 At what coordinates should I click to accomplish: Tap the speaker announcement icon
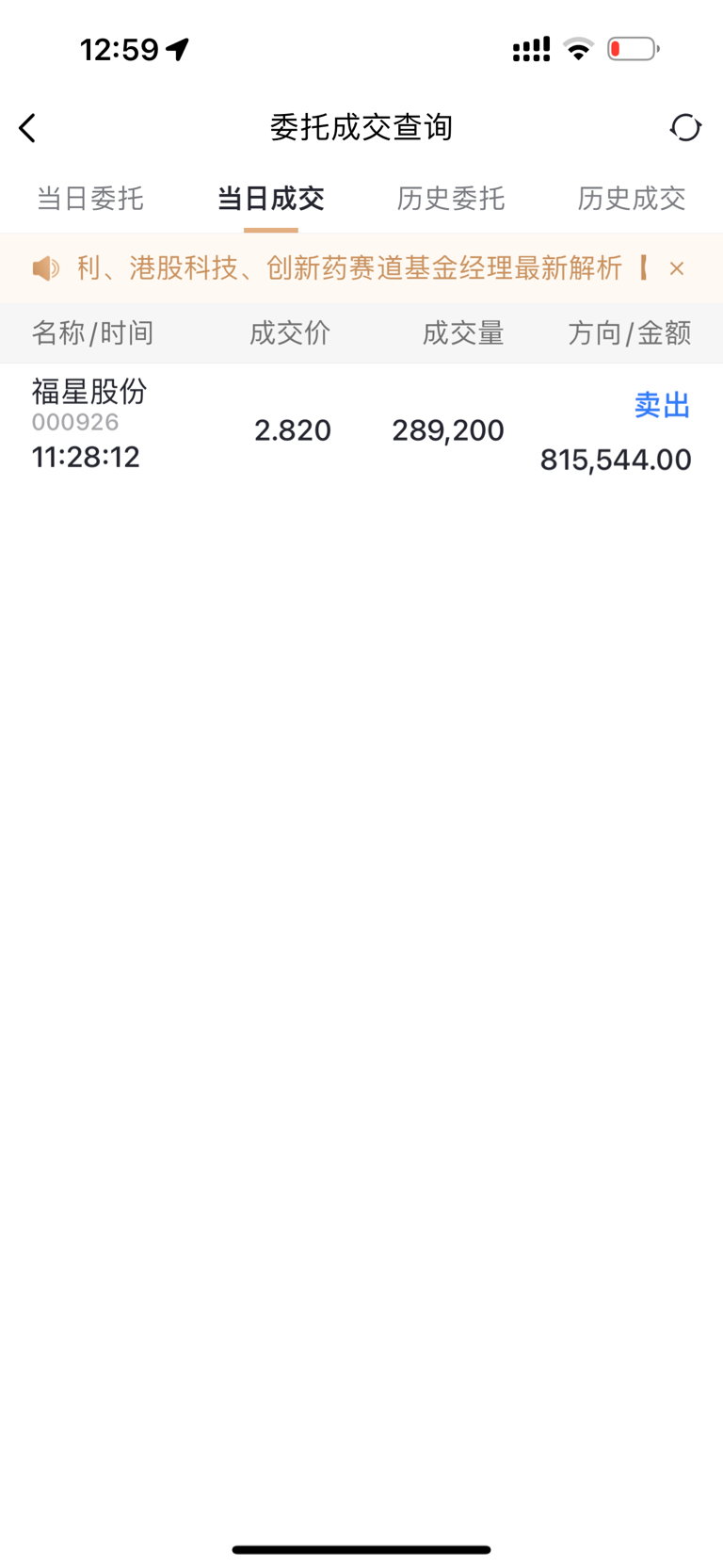click(x=45, y=268)
